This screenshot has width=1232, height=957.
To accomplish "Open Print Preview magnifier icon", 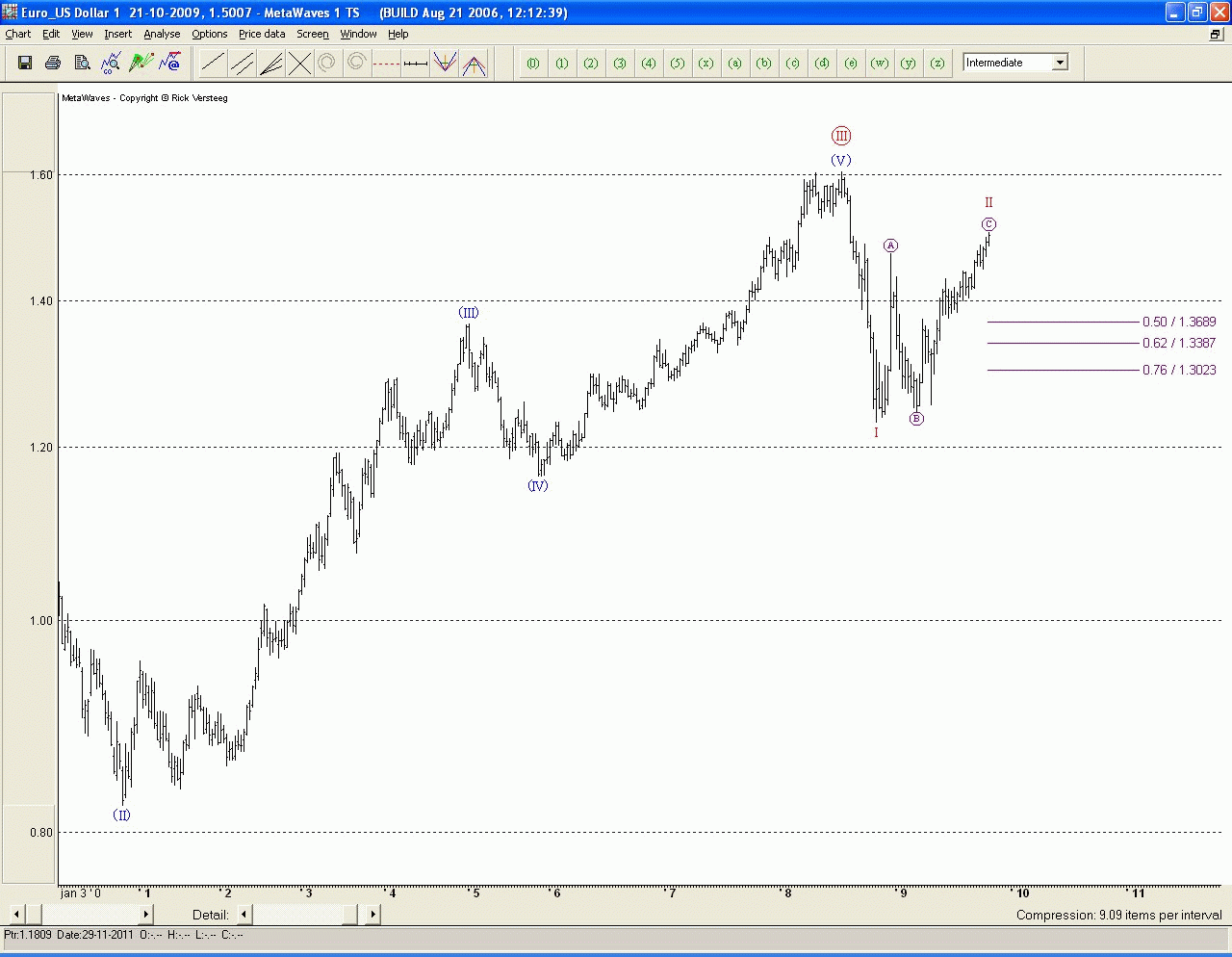I will (82, 64).
